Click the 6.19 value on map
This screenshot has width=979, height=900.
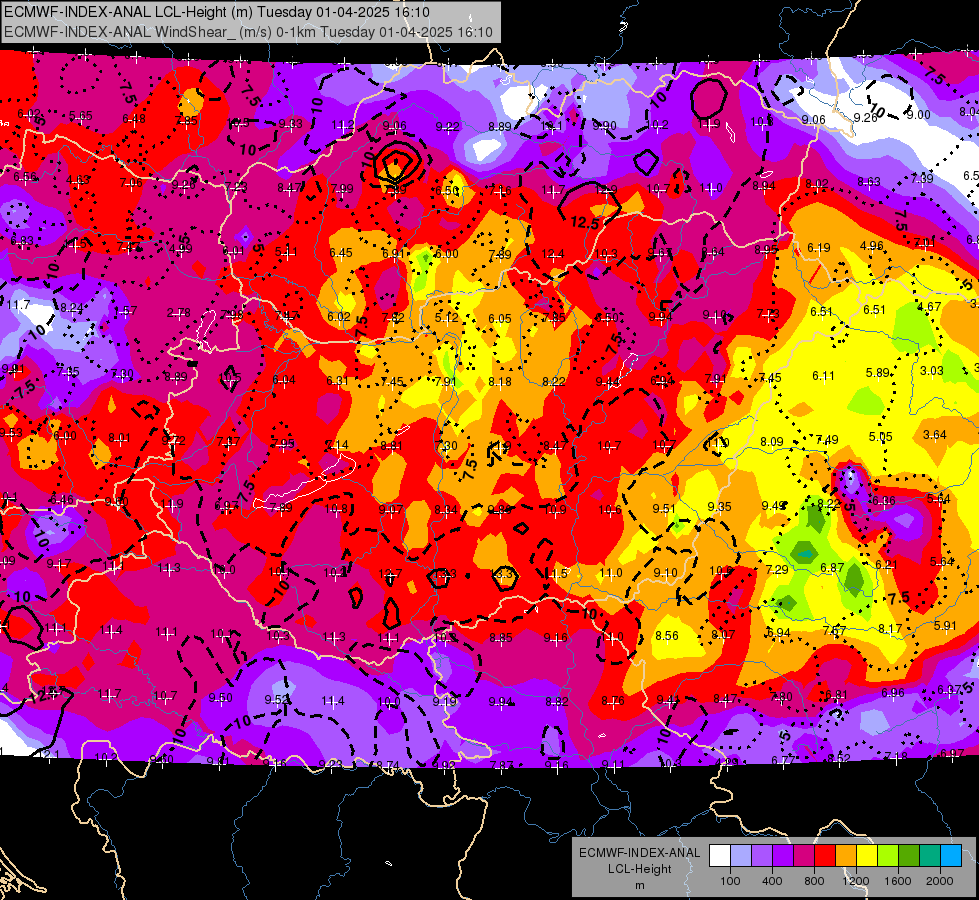(x=819, y=247)
